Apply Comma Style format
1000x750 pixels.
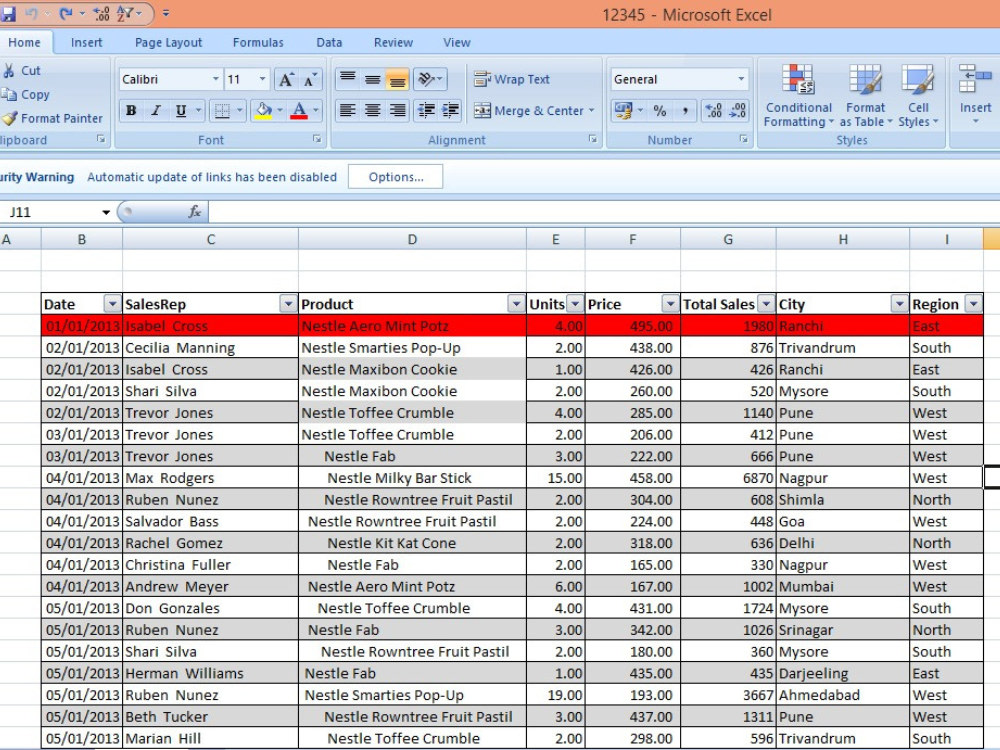[684, 110]
